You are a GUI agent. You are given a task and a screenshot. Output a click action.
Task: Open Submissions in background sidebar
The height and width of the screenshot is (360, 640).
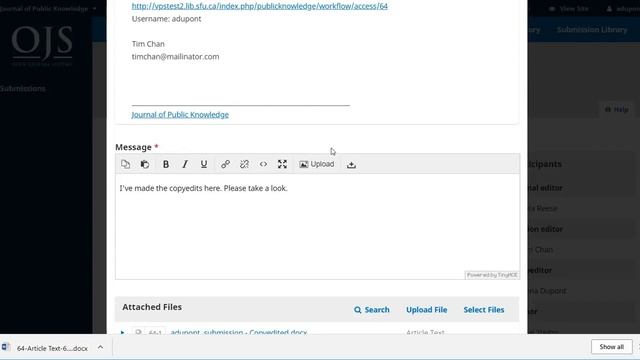pyautogui.click(x=23, y=89)
